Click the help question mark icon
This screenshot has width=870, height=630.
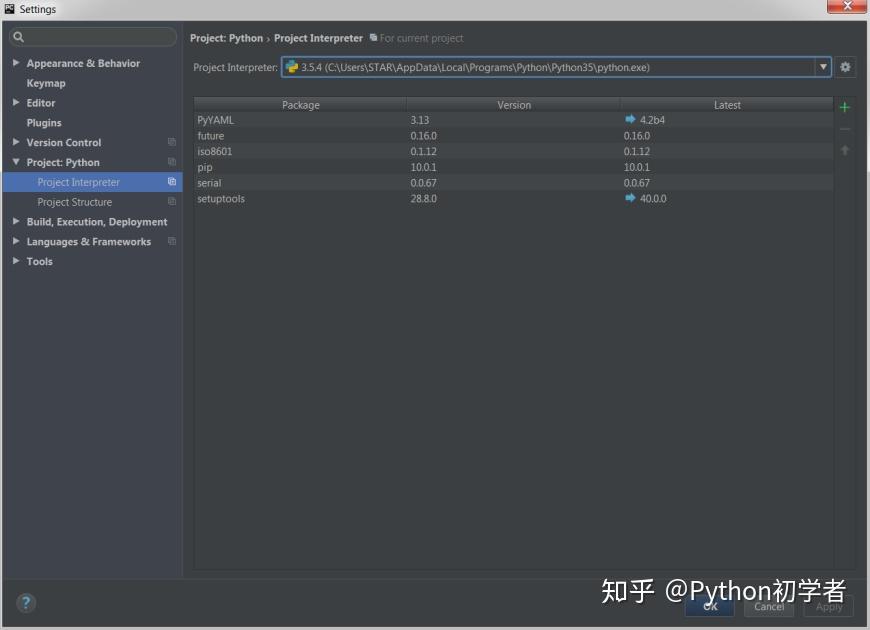tap(25, 602)
